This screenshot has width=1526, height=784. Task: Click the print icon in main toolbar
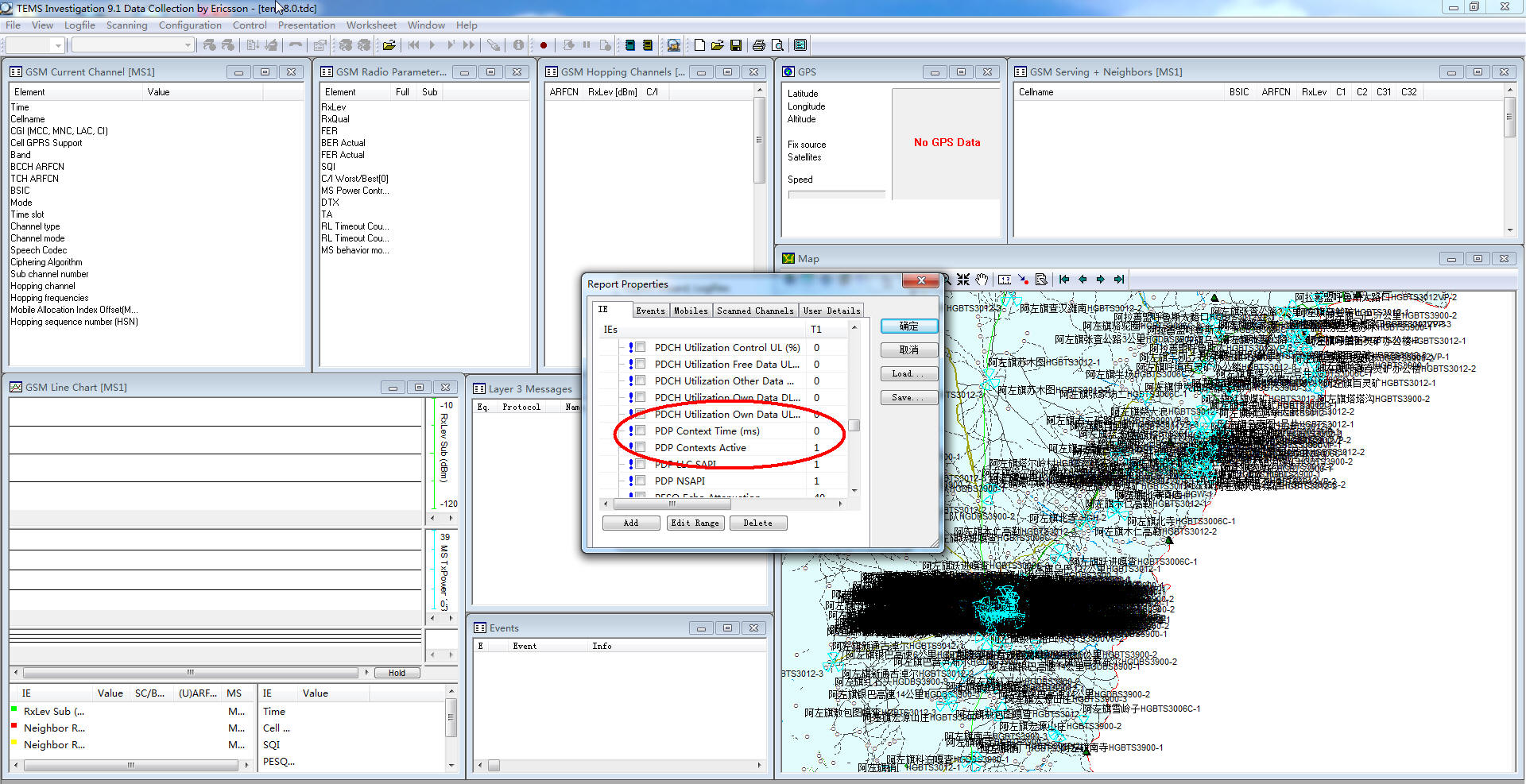point(759,45)
